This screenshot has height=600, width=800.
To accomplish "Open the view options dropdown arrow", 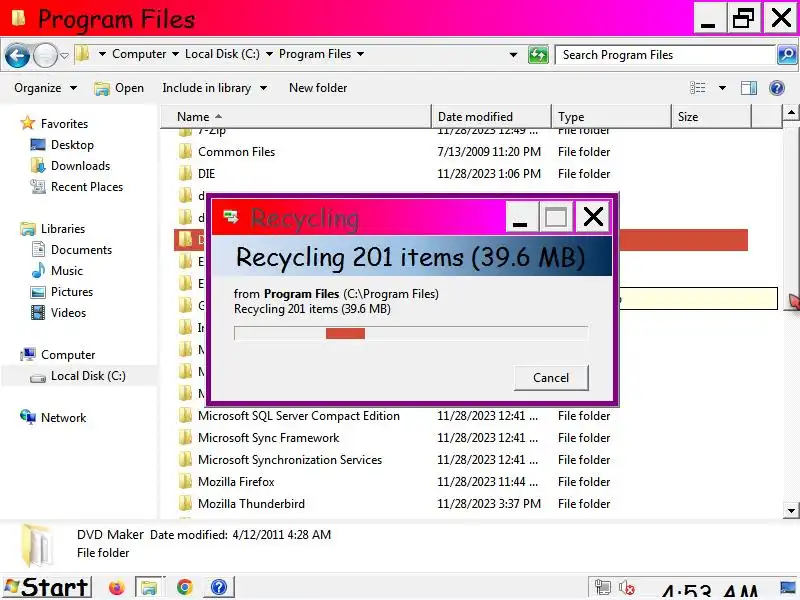I will pos(722,88).
